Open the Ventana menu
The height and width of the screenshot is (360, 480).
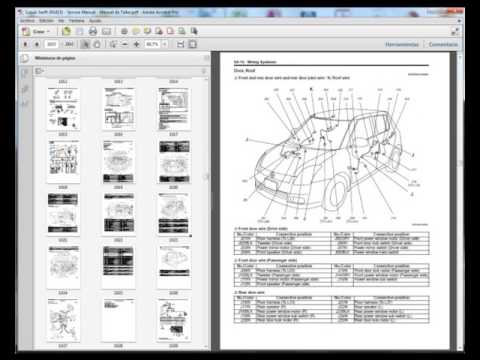click(x=77, y=21)
